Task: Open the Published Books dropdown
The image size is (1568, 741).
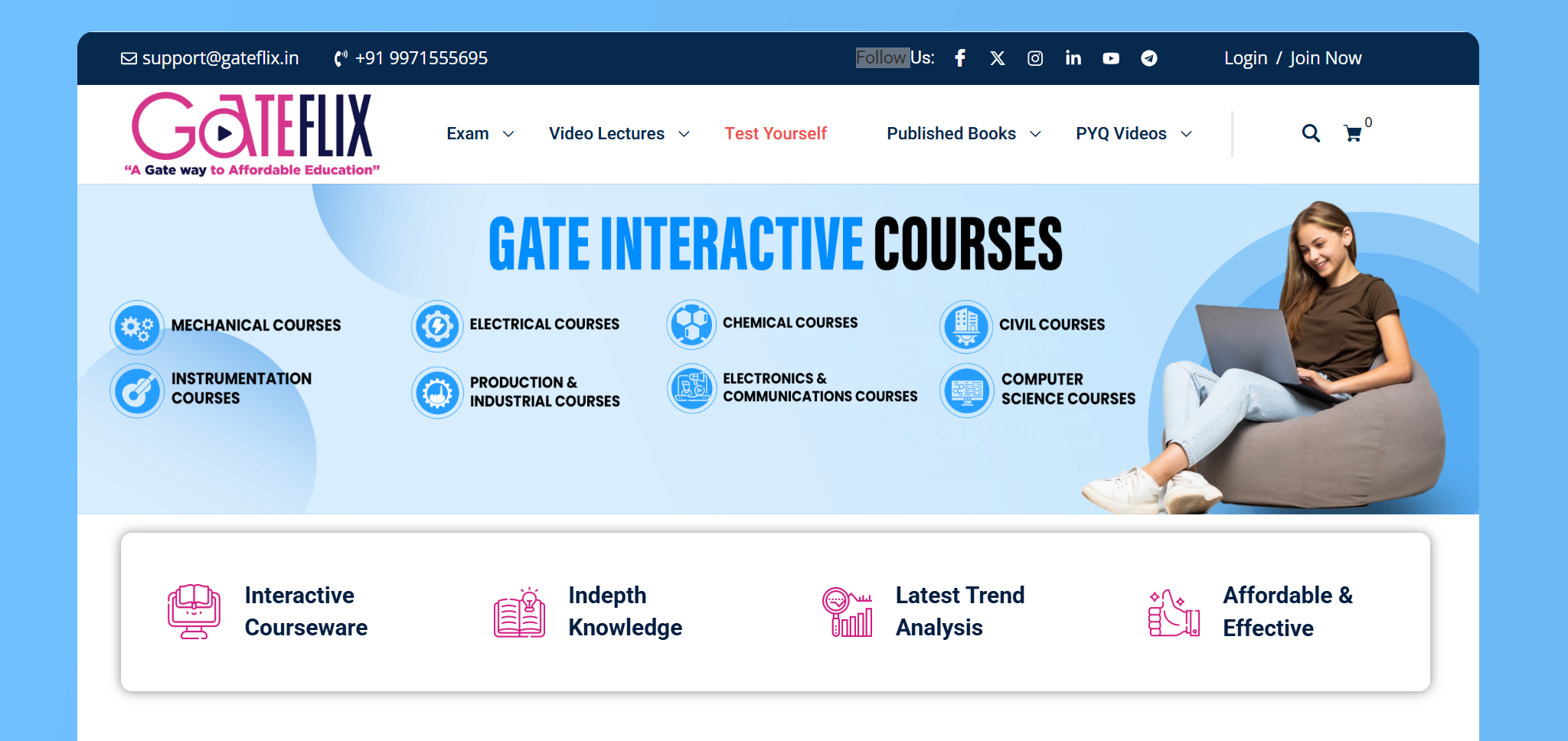Action: 963,134
